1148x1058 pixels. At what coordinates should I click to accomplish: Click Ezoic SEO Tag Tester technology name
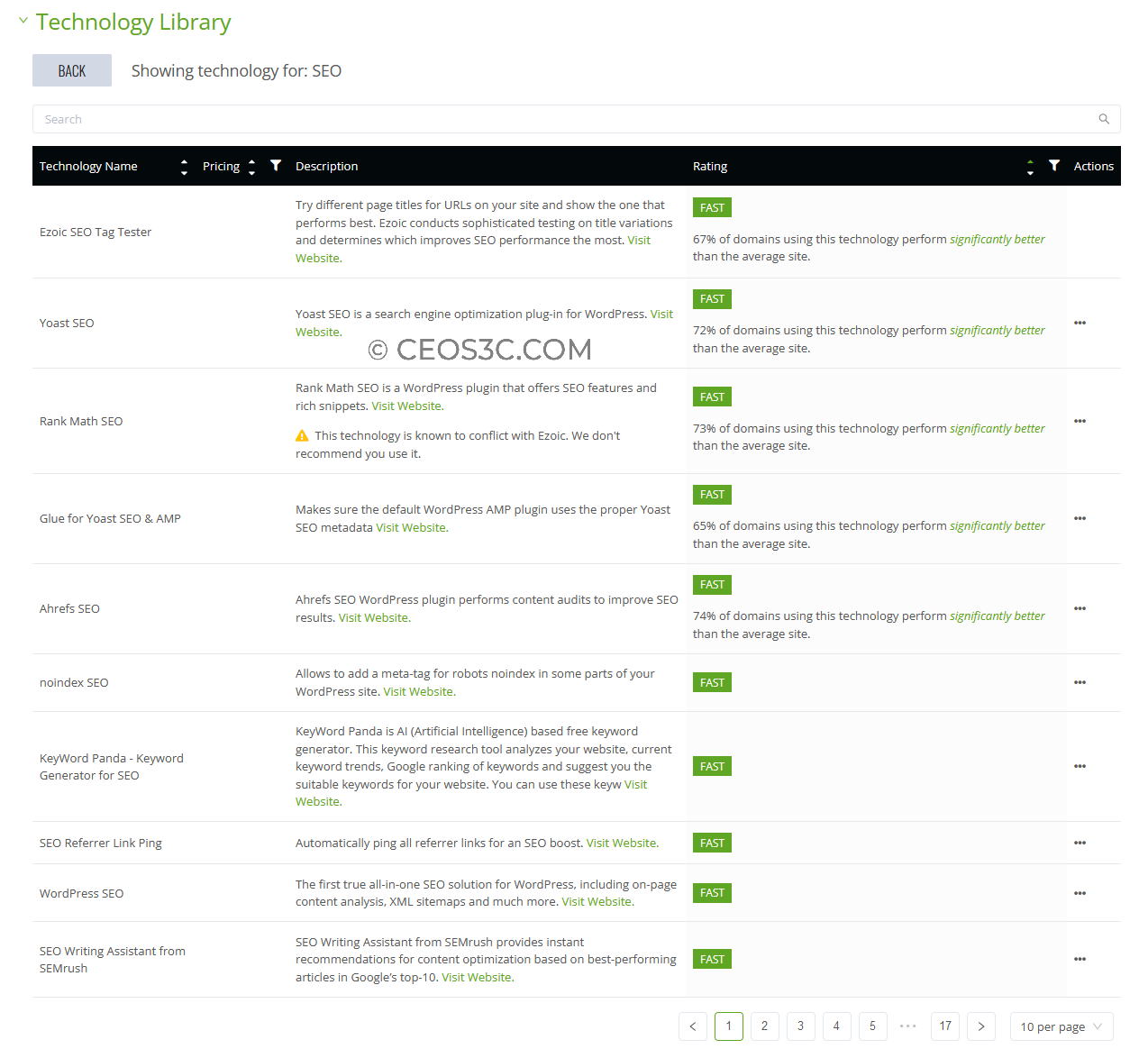point(96,233)
